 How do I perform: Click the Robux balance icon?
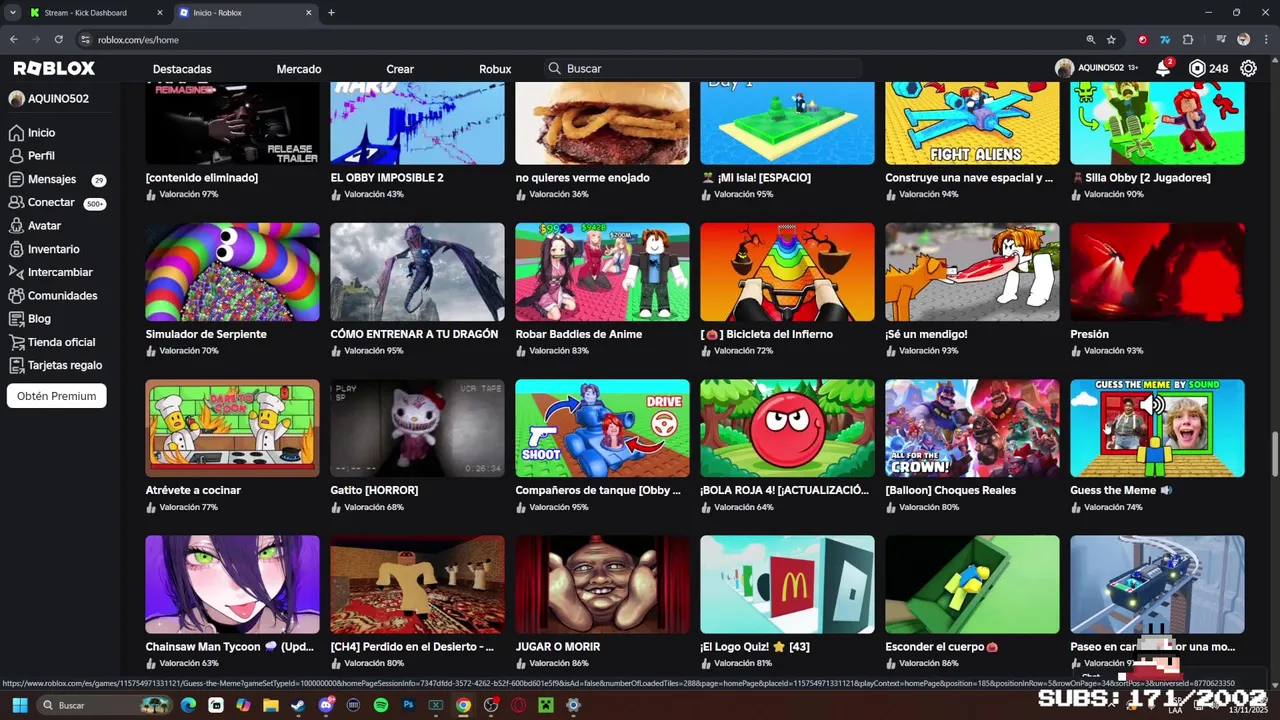pyautogui.click(x=1197, y=68)
